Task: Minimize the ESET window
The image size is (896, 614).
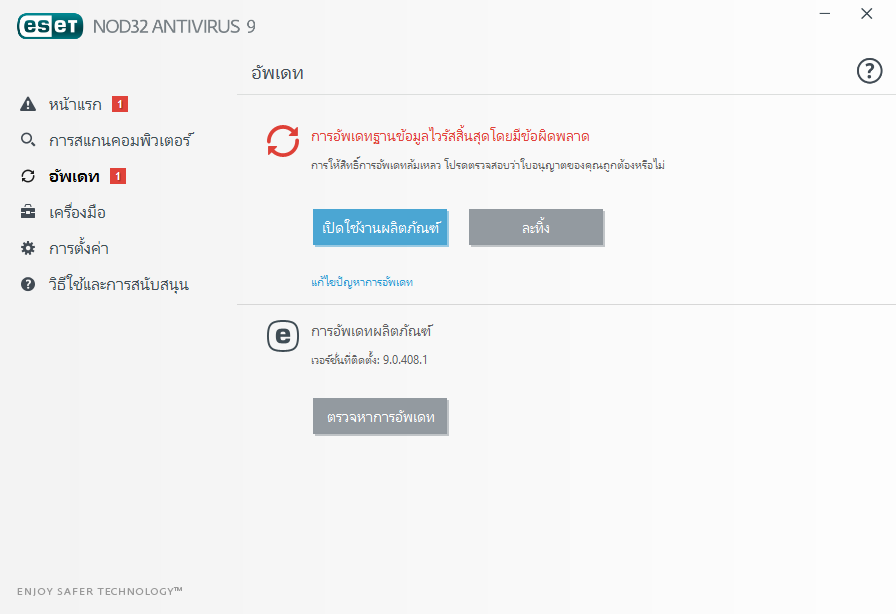Action: coord(825,14)
